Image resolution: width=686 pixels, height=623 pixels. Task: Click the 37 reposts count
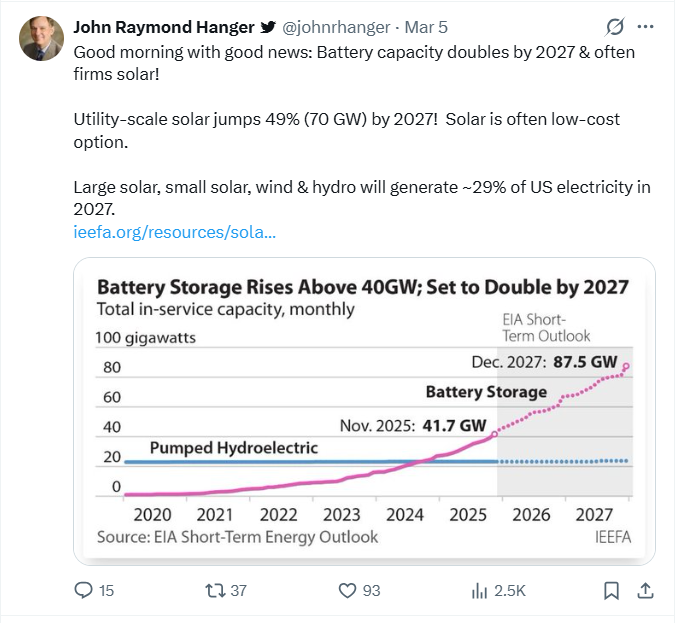(238, 590)
